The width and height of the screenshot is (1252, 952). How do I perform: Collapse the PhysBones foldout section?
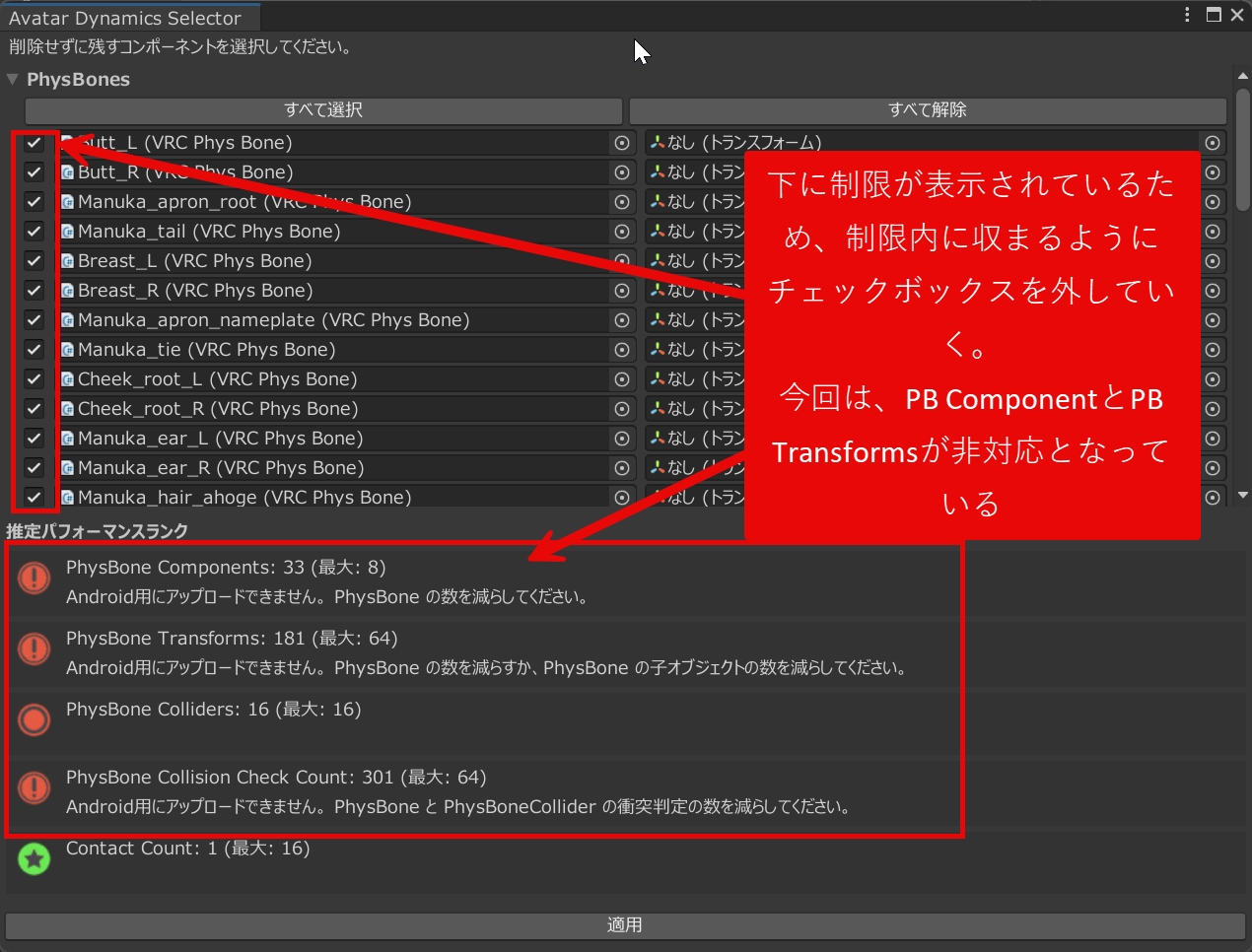click(x=13, y=80)
